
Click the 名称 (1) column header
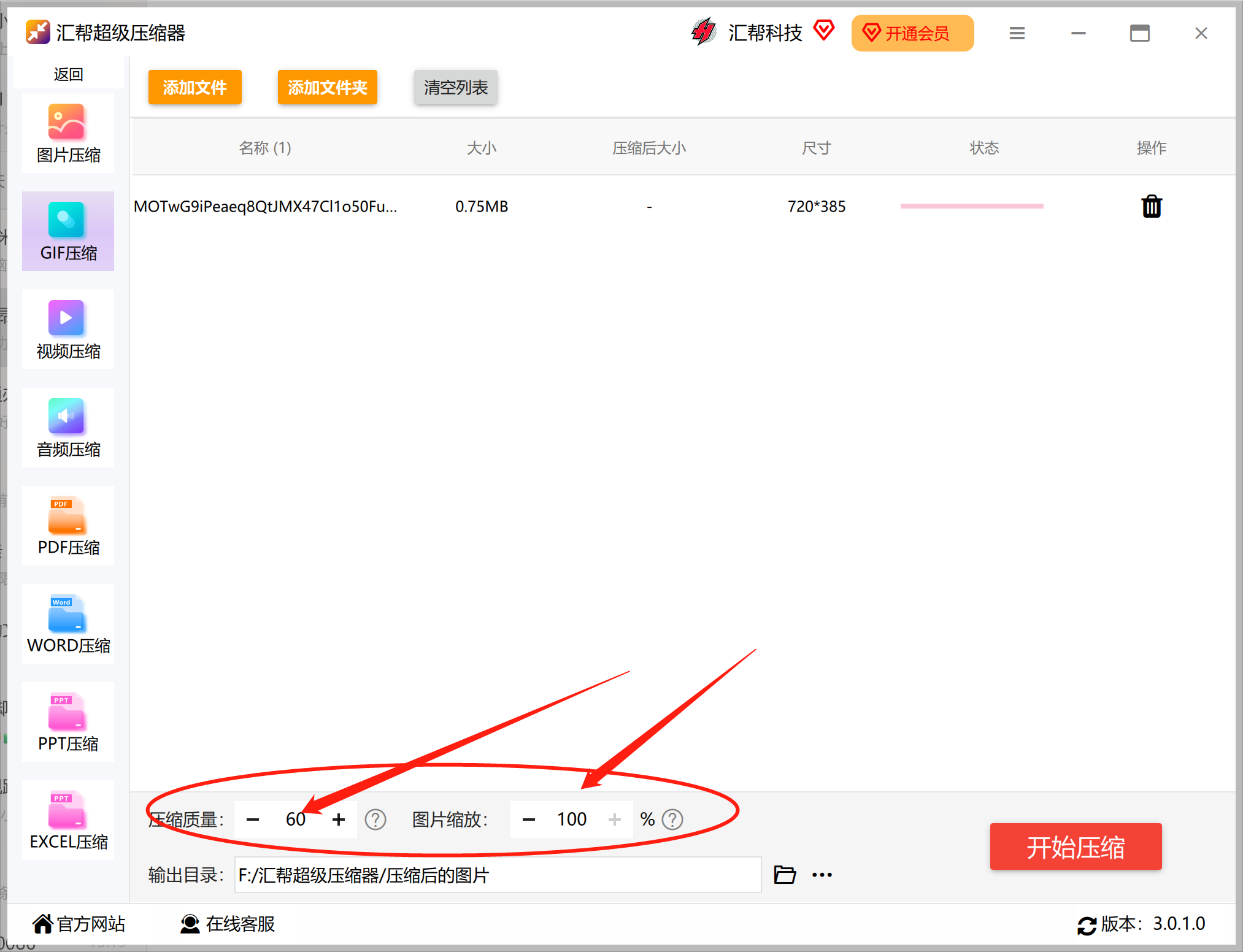coord(265,148)
